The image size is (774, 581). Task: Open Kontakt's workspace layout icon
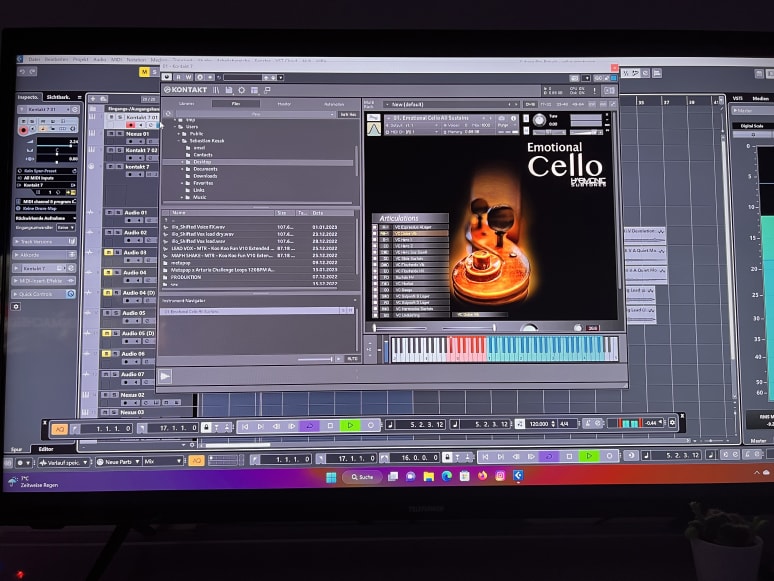click(255, 90)
